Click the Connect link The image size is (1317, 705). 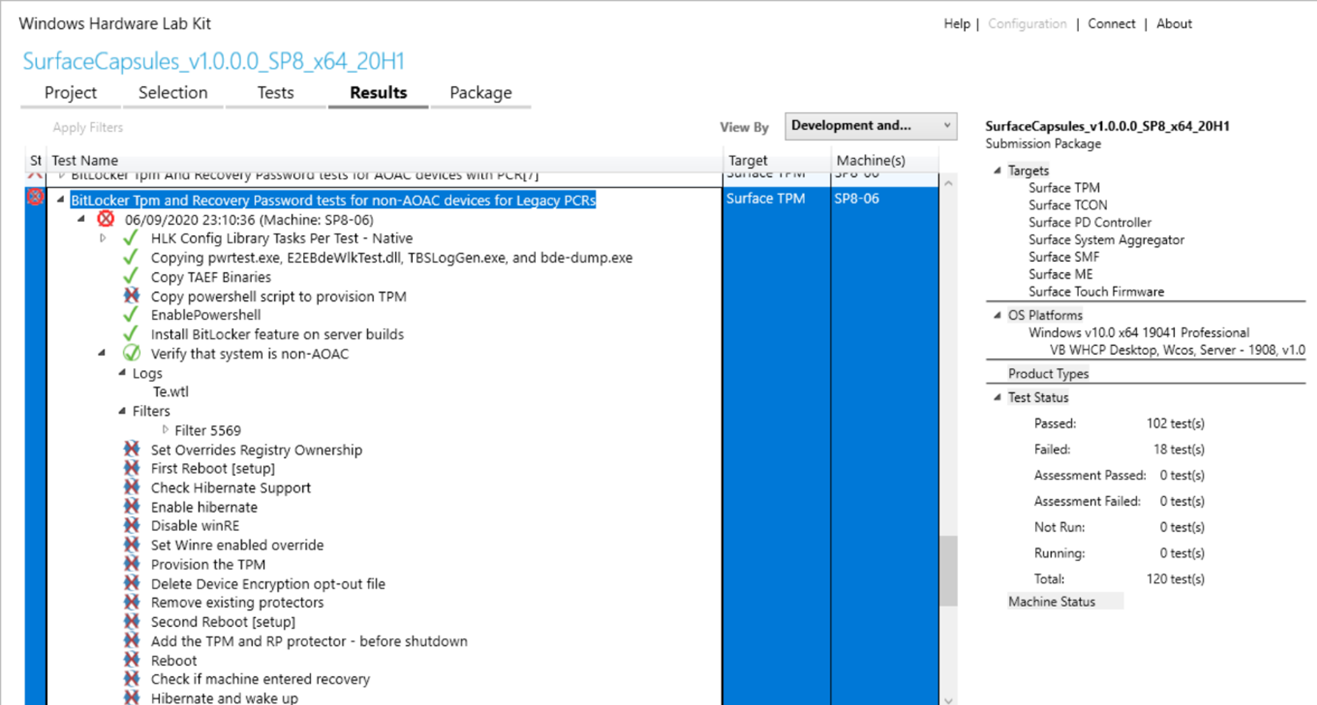click(x=1112, y=24)
